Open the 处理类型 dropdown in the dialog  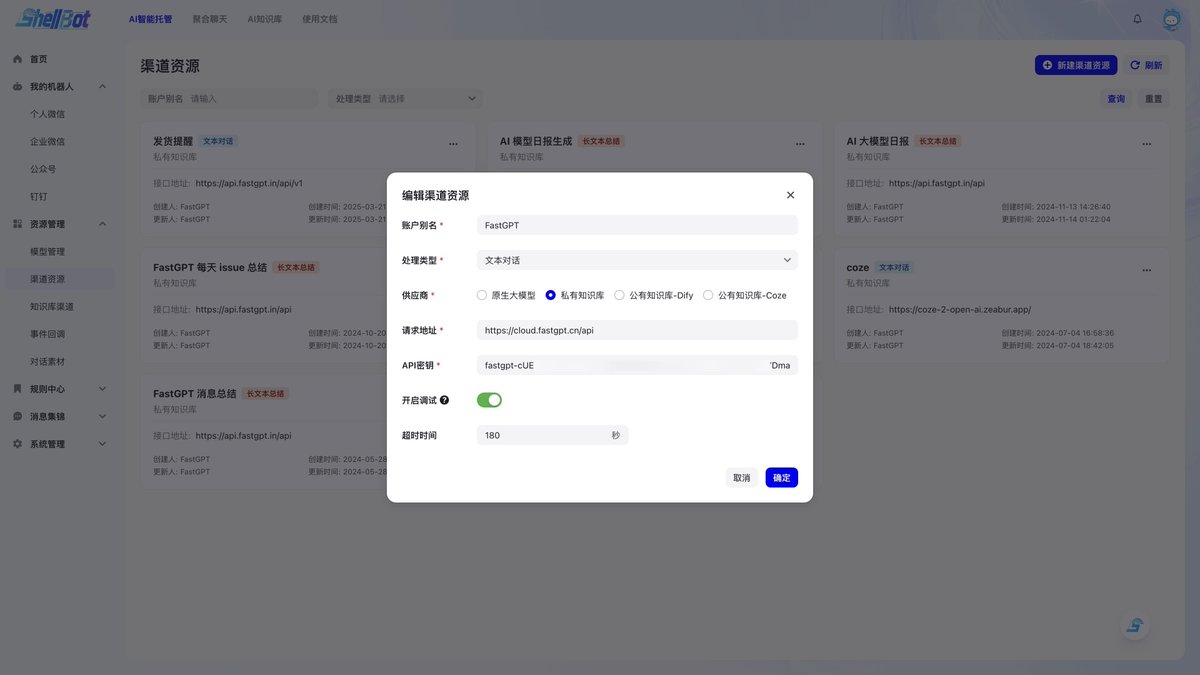pyautogui.click(x=637, y=260)
